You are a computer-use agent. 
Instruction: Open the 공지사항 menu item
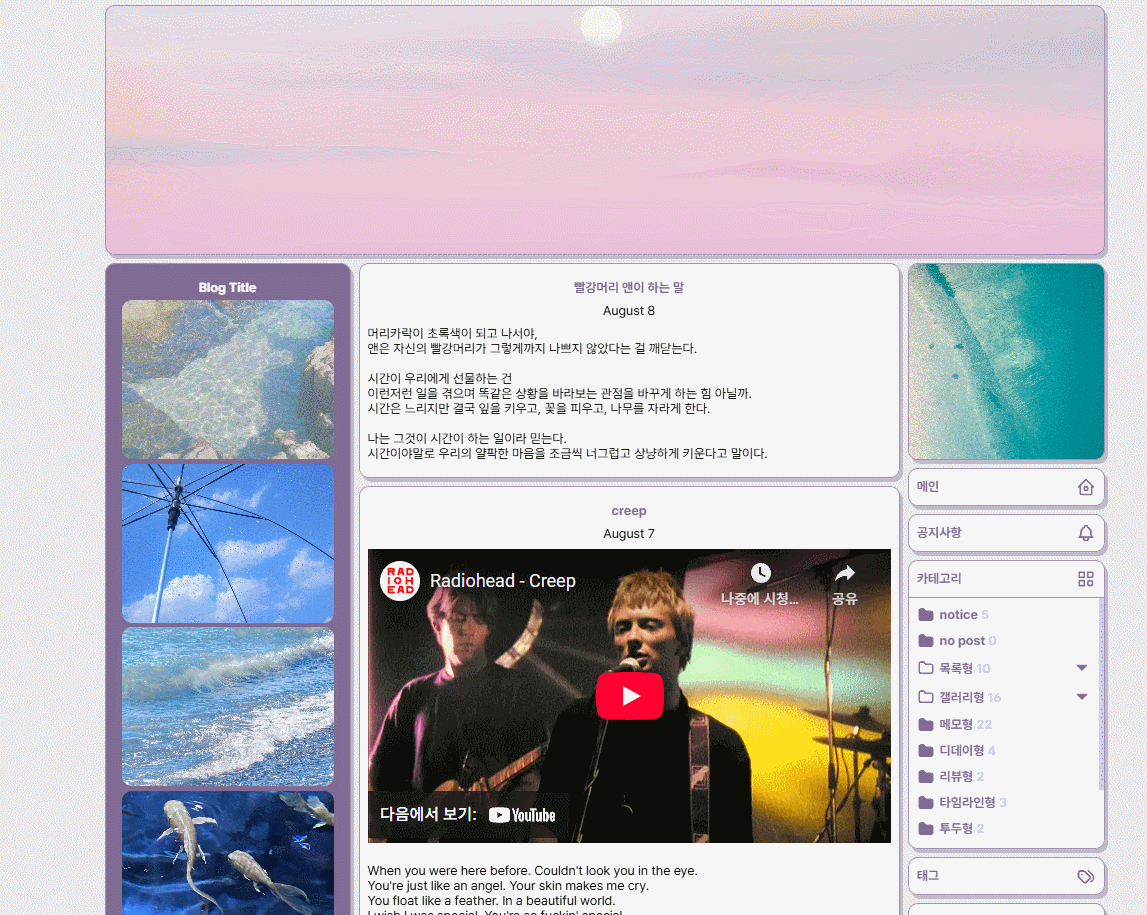point(1006,533)
